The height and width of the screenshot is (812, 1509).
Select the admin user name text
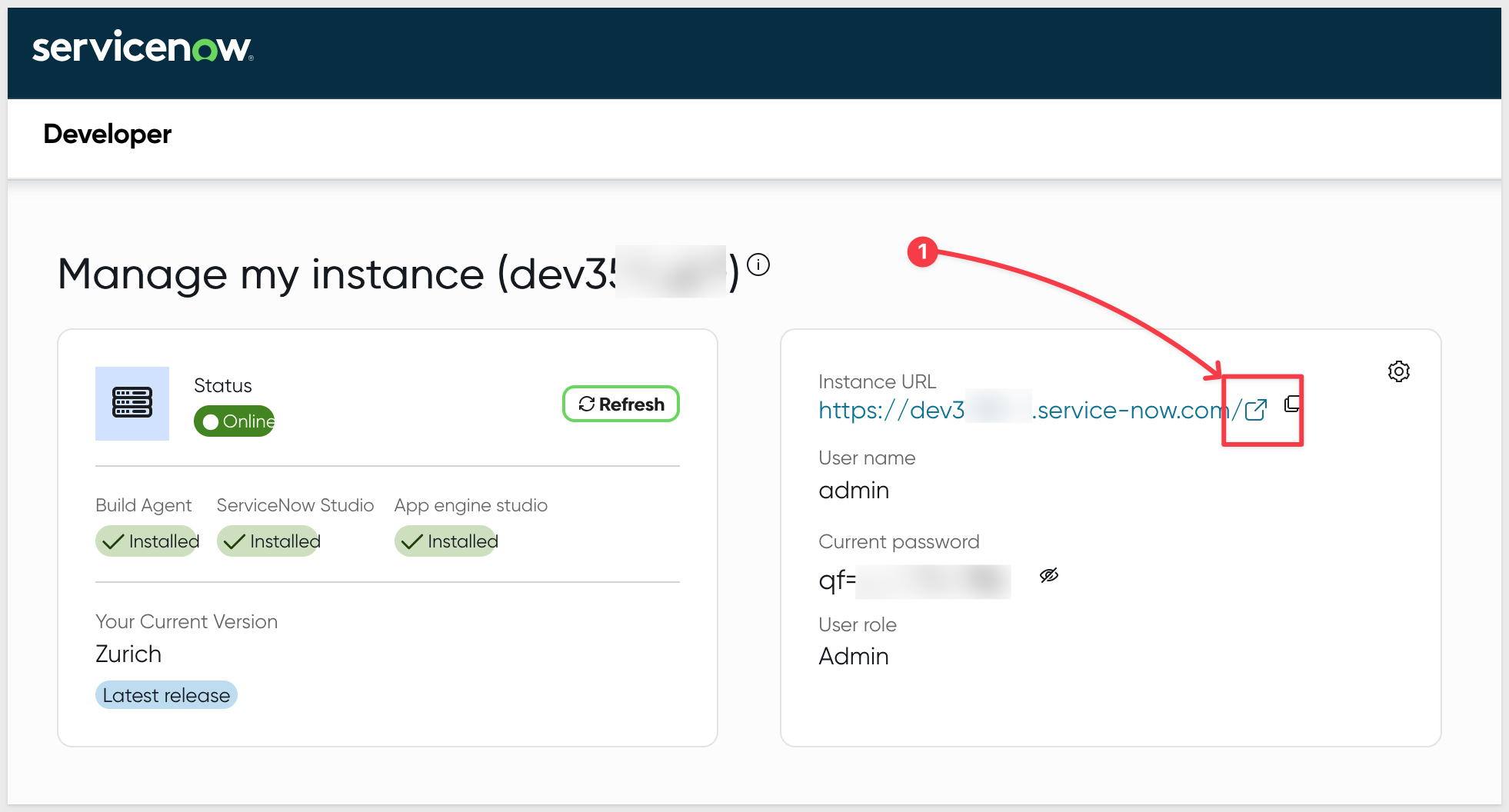pyautogui.click(x=854, y=491)
